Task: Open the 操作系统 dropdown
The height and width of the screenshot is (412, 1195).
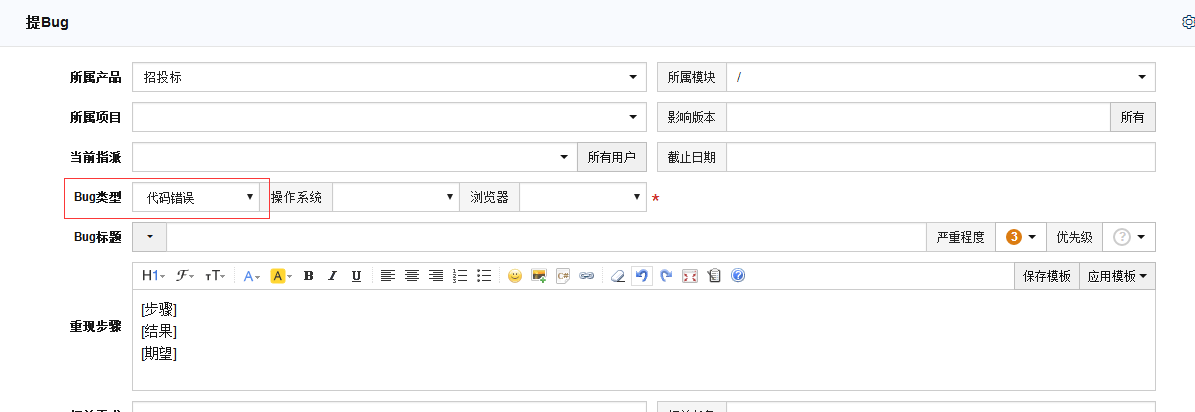Action: click(396, 197)
